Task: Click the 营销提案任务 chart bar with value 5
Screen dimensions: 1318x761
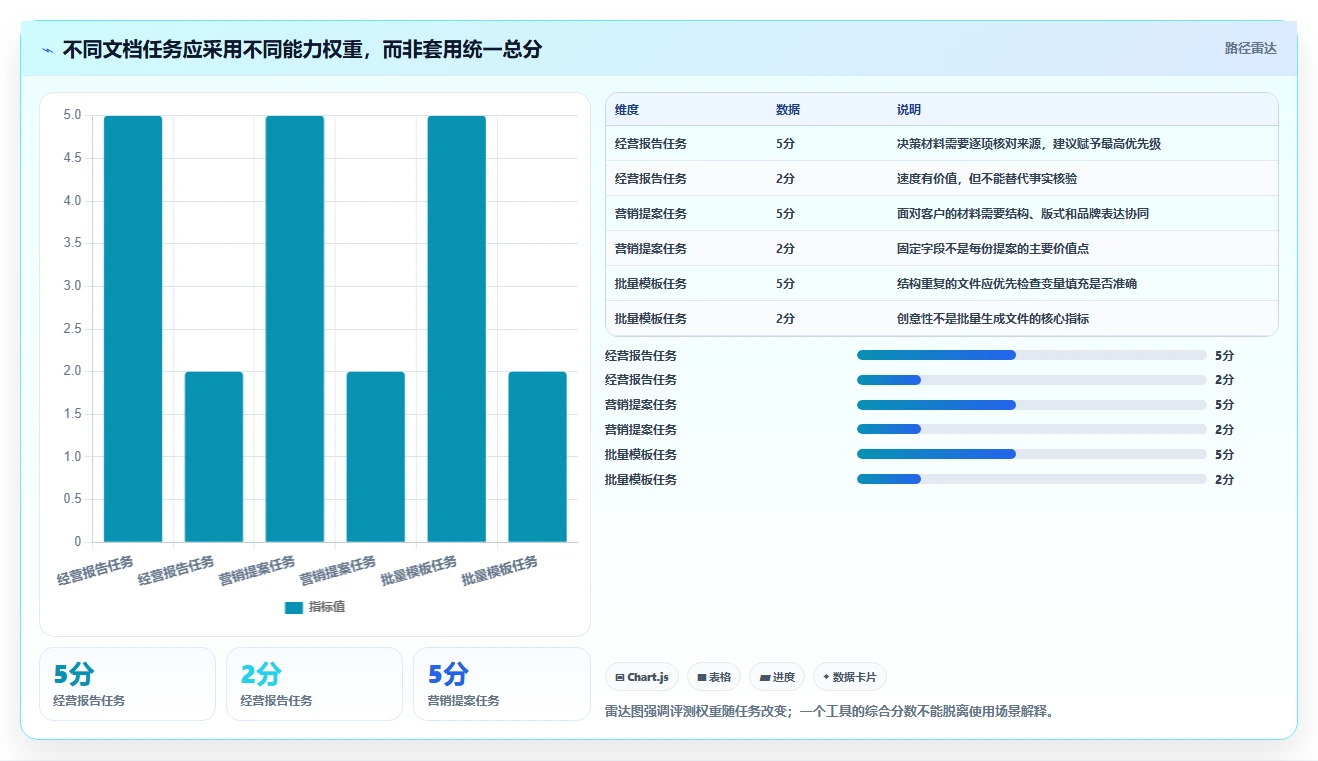Action: coord(295,329)
